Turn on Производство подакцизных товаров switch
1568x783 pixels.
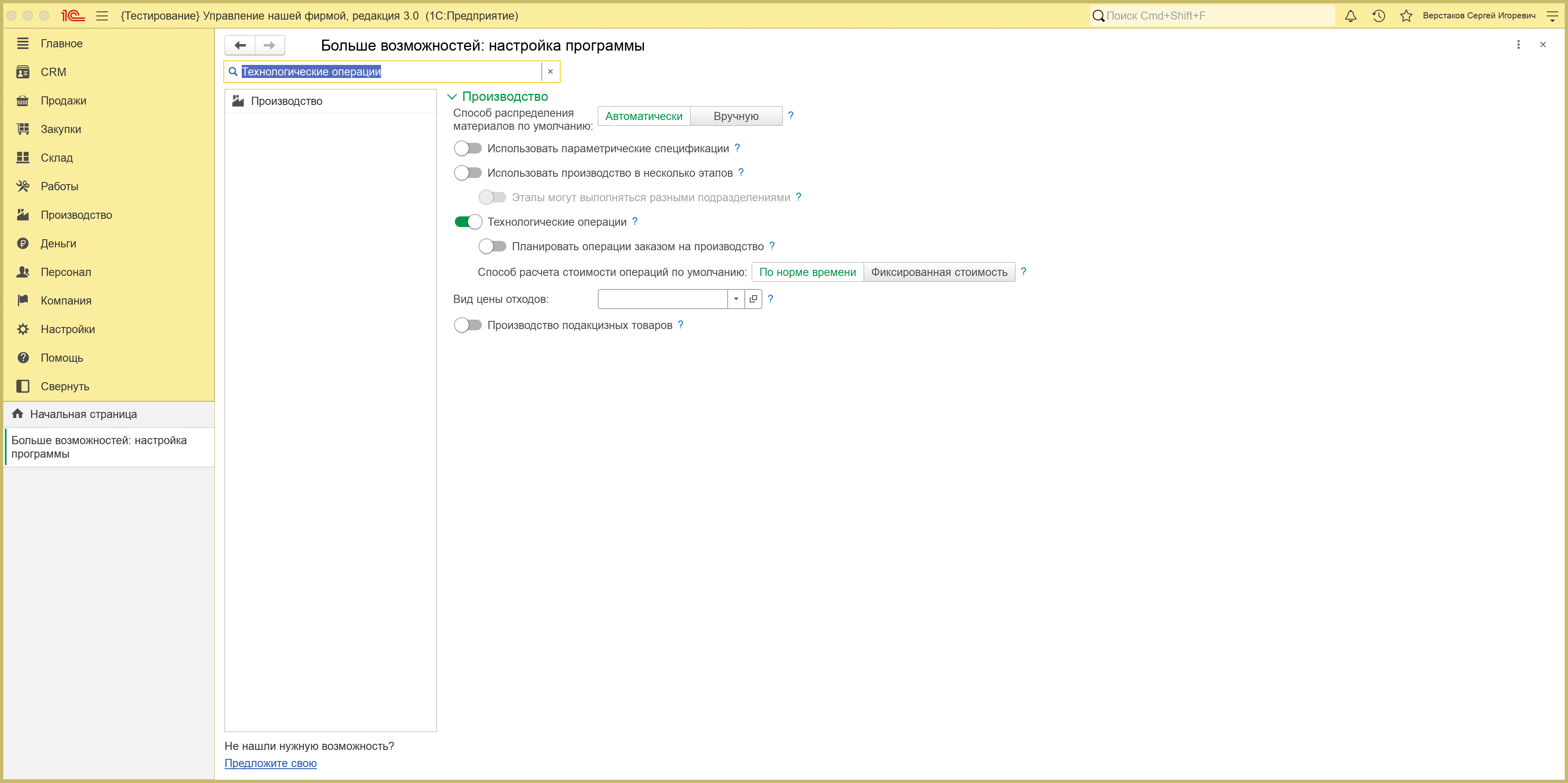click(468, 325)
